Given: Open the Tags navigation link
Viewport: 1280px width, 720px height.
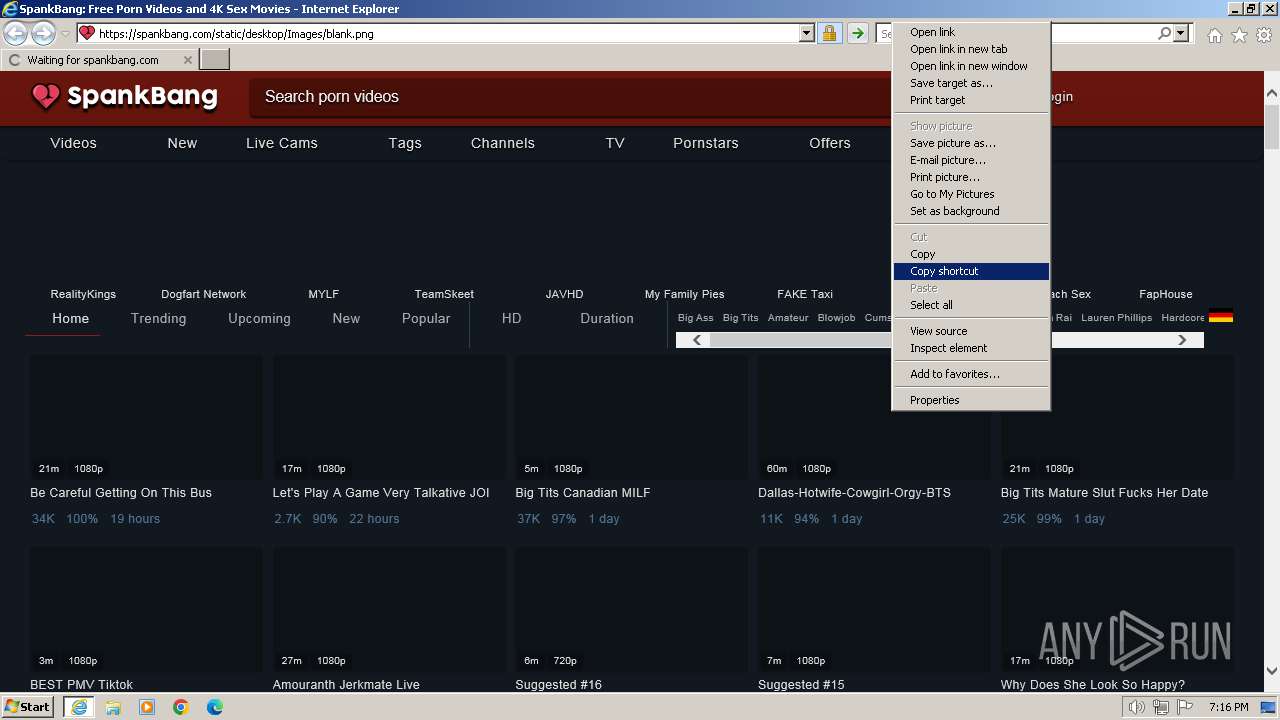Looking at the screenshot, I should coord(405,143).
